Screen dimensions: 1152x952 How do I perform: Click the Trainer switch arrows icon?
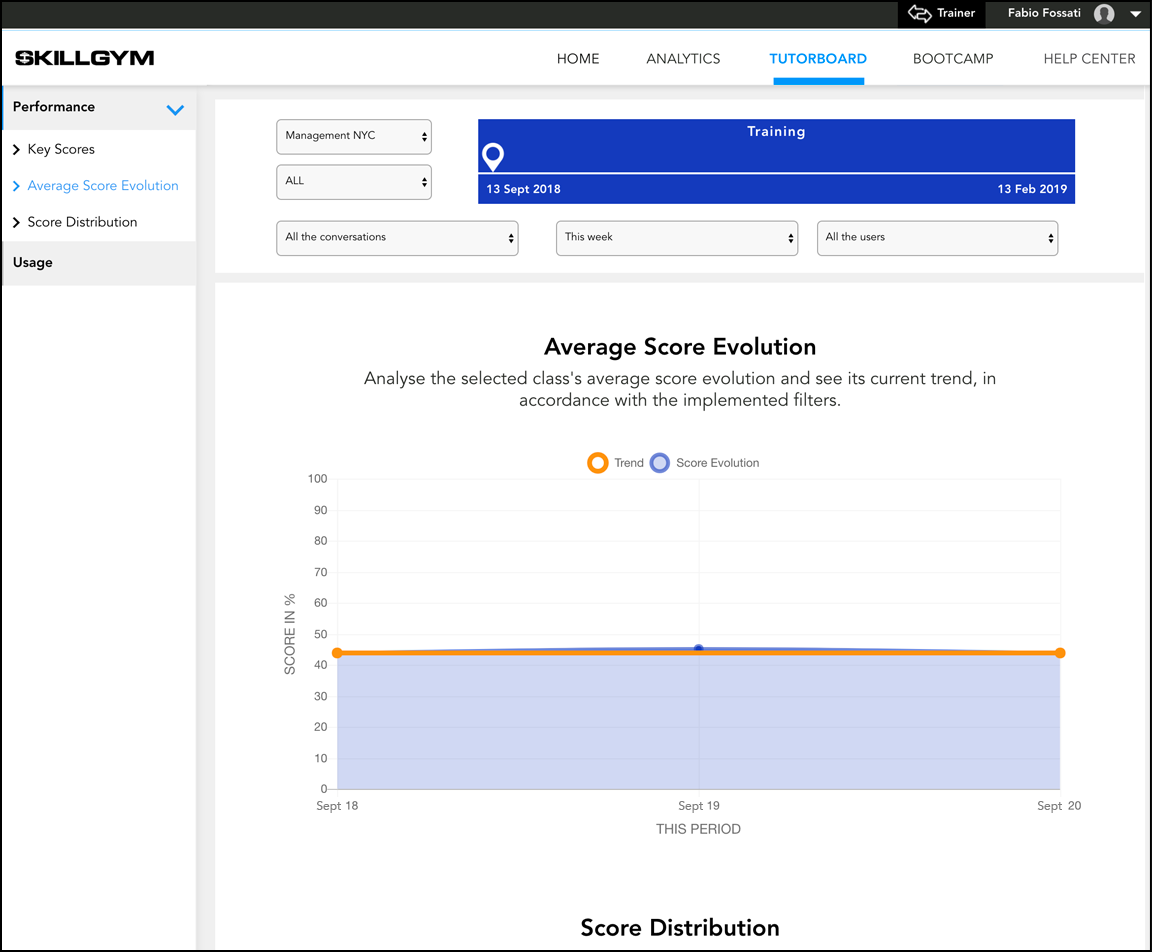click(919, 13)
